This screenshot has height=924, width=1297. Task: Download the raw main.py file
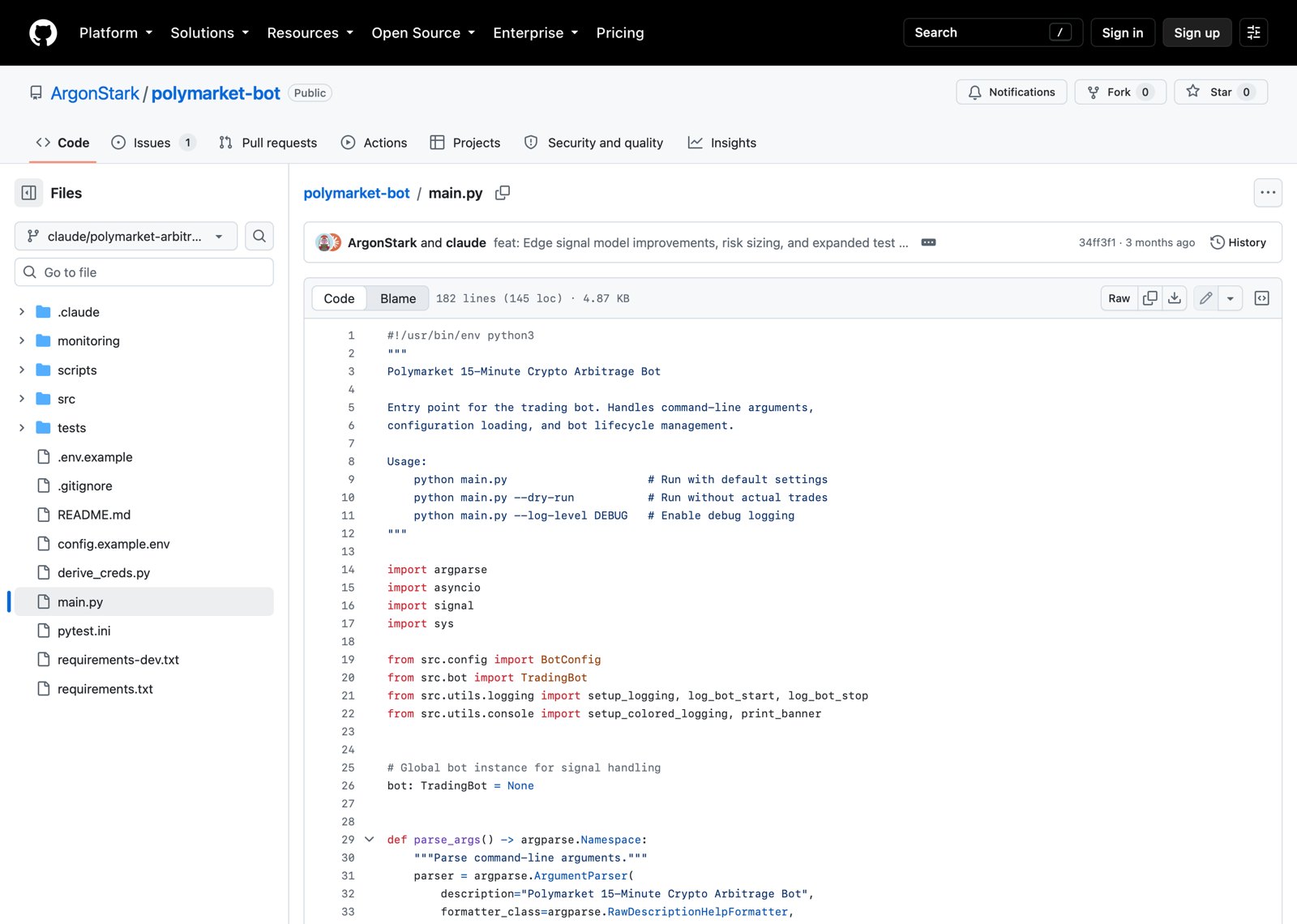(x=1175, y=298)
